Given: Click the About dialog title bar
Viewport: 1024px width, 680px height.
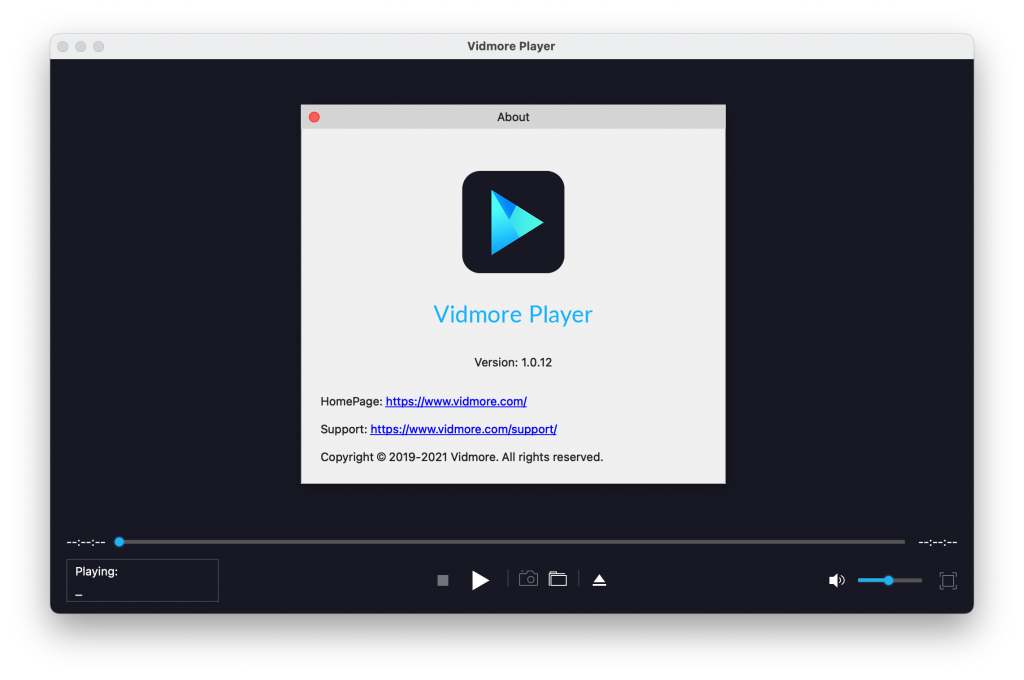Looking at the screenshot, I should coord(513,117).
